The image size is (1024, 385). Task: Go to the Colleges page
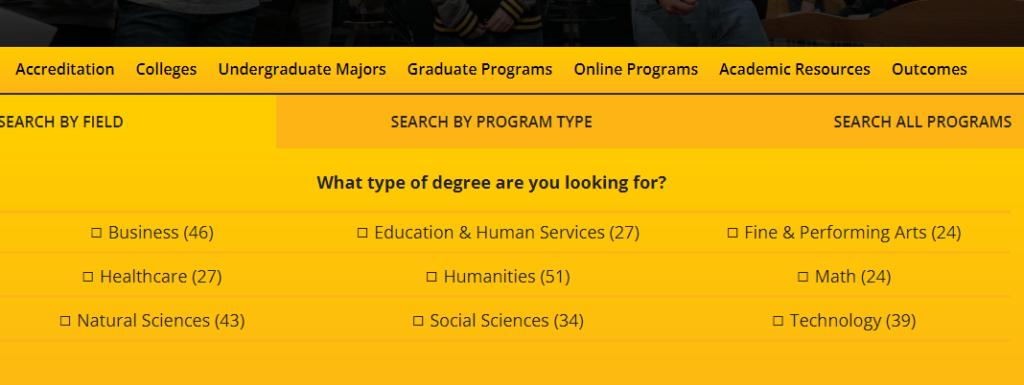point(166,69)
